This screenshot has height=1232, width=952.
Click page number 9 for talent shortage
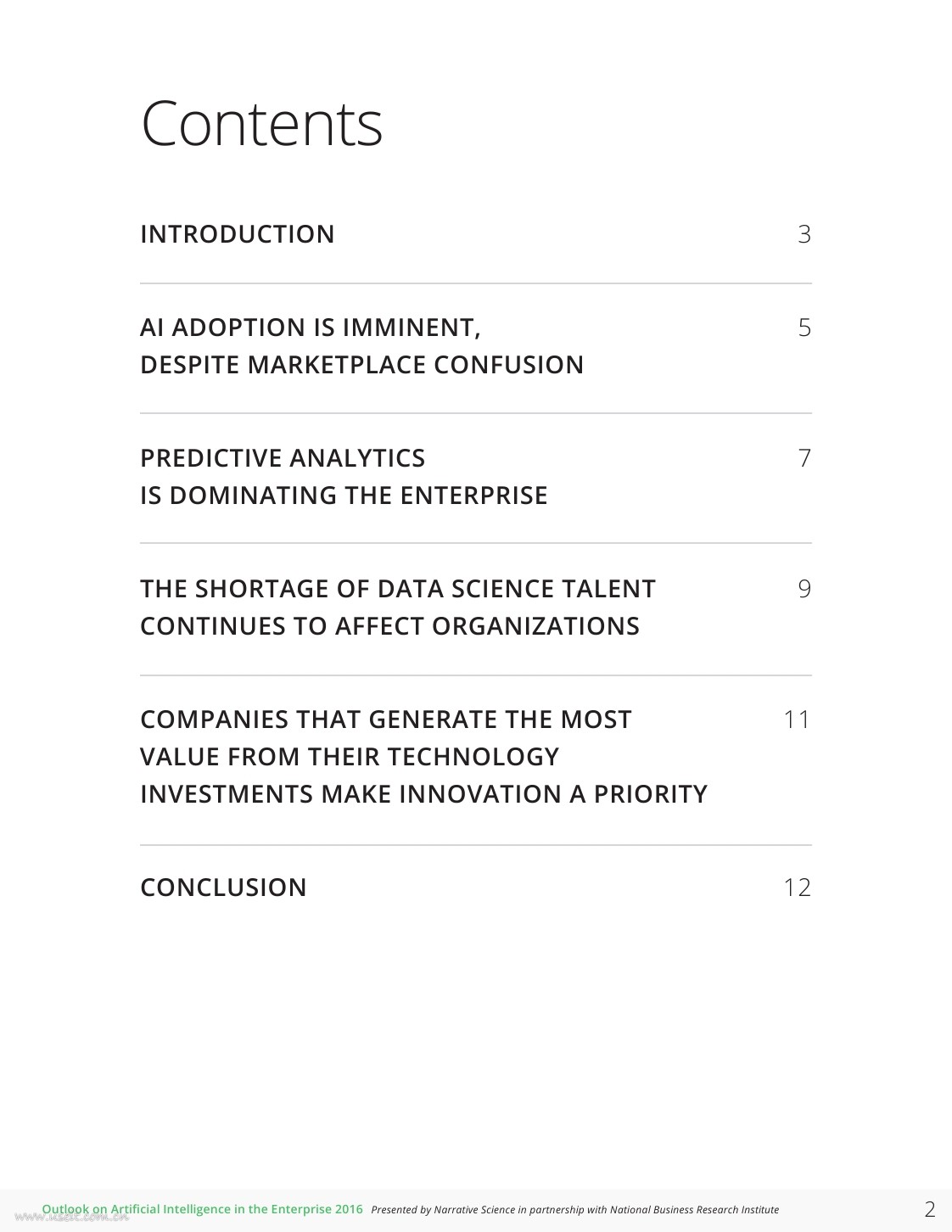[804, 589]
